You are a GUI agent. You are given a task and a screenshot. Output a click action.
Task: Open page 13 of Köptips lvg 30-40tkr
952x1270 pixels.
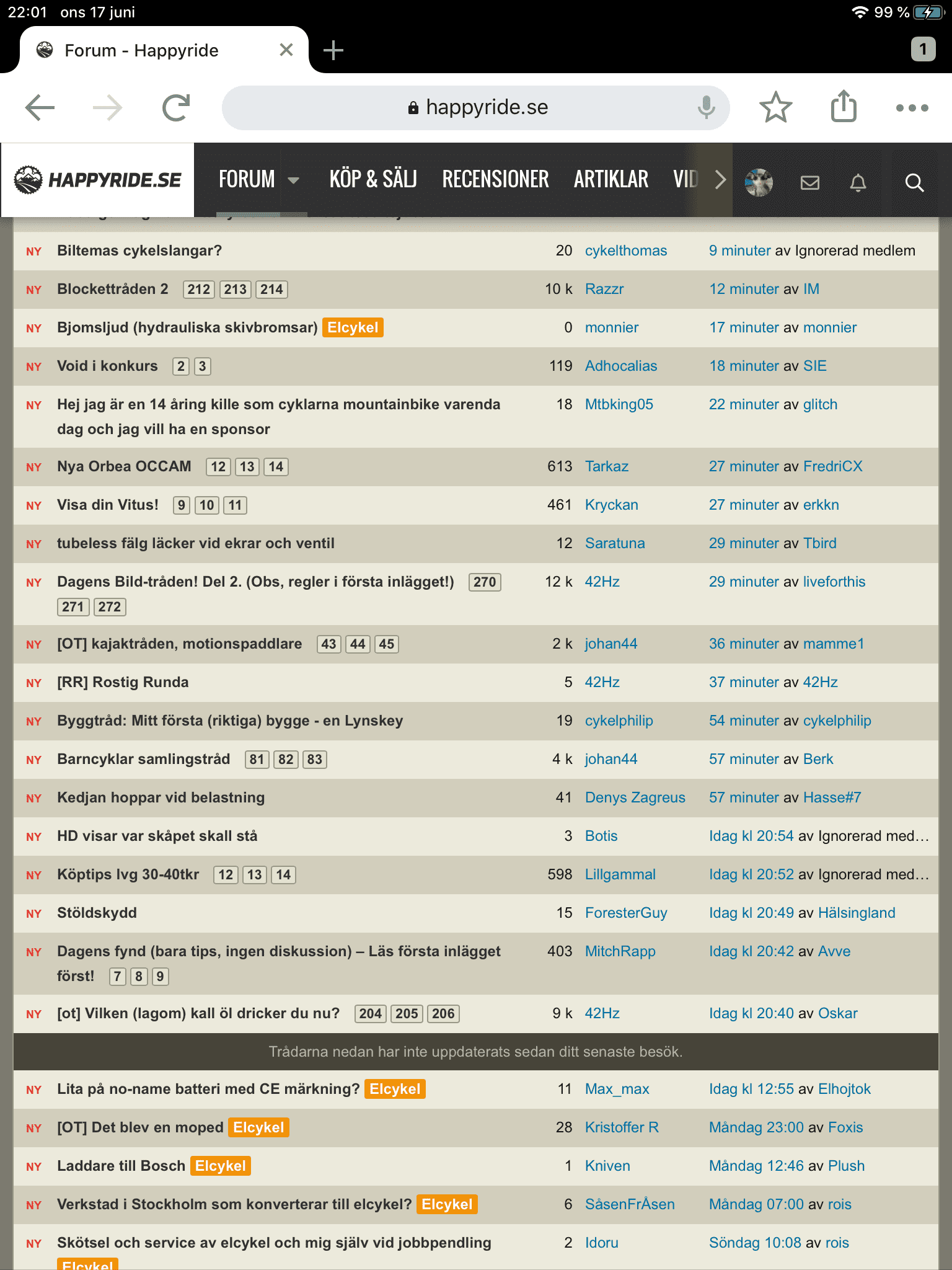pyautogui.click(x=255, y=875)
